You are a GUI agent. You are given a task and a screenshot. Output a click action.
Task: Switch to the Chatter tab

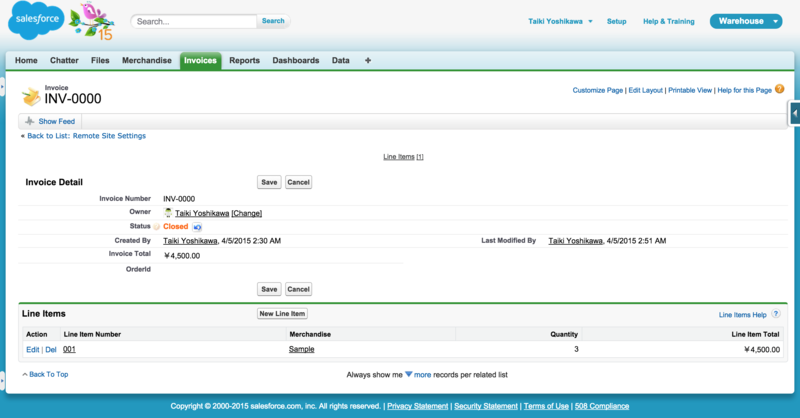[64, 60]
